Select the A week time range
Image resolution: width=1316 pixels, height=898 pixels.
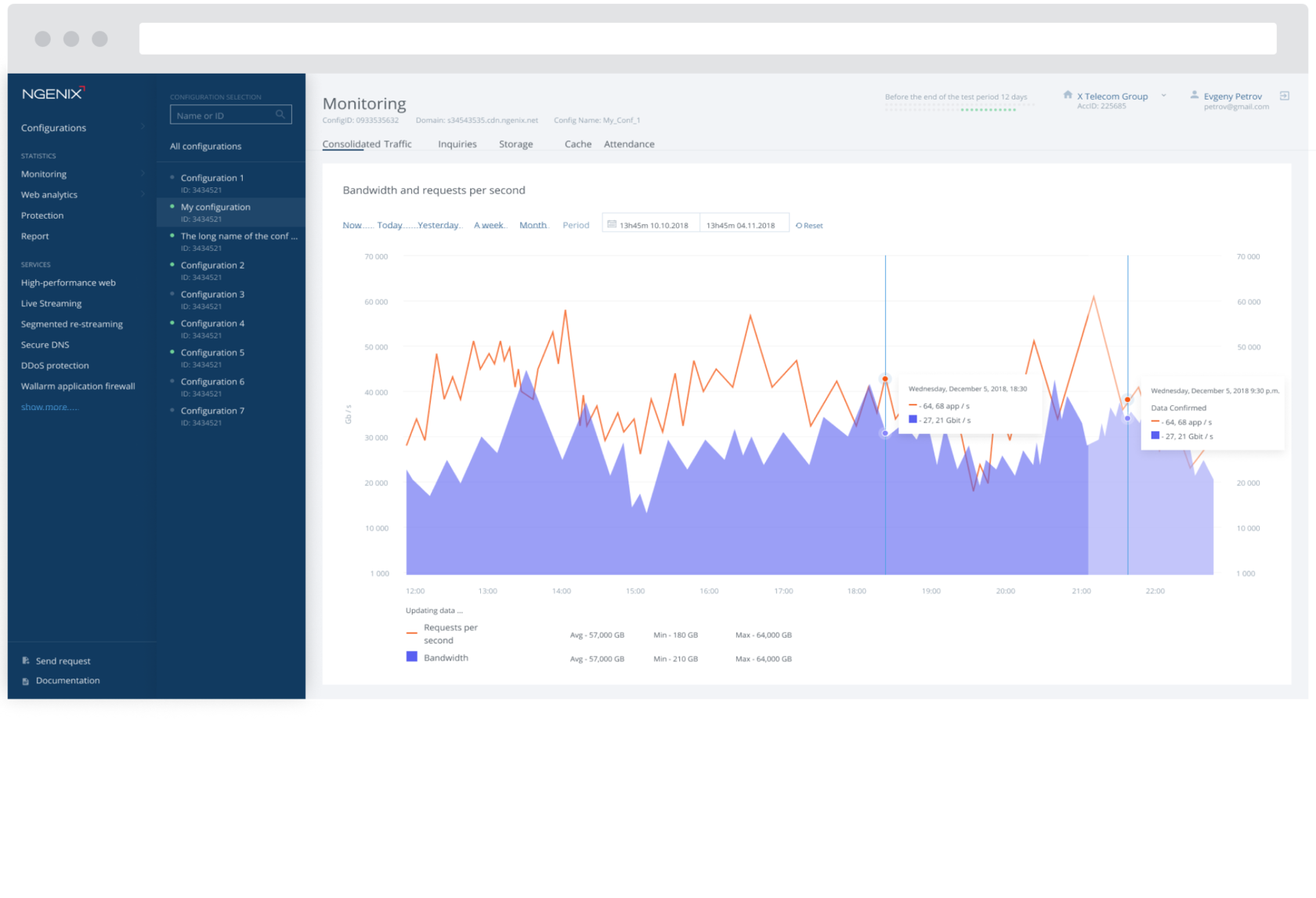click(489, 226)
